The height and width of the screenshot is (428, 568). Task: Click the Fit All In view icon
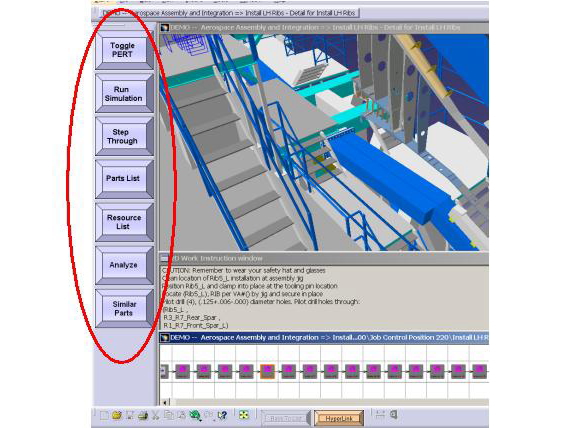pos(244,415)
